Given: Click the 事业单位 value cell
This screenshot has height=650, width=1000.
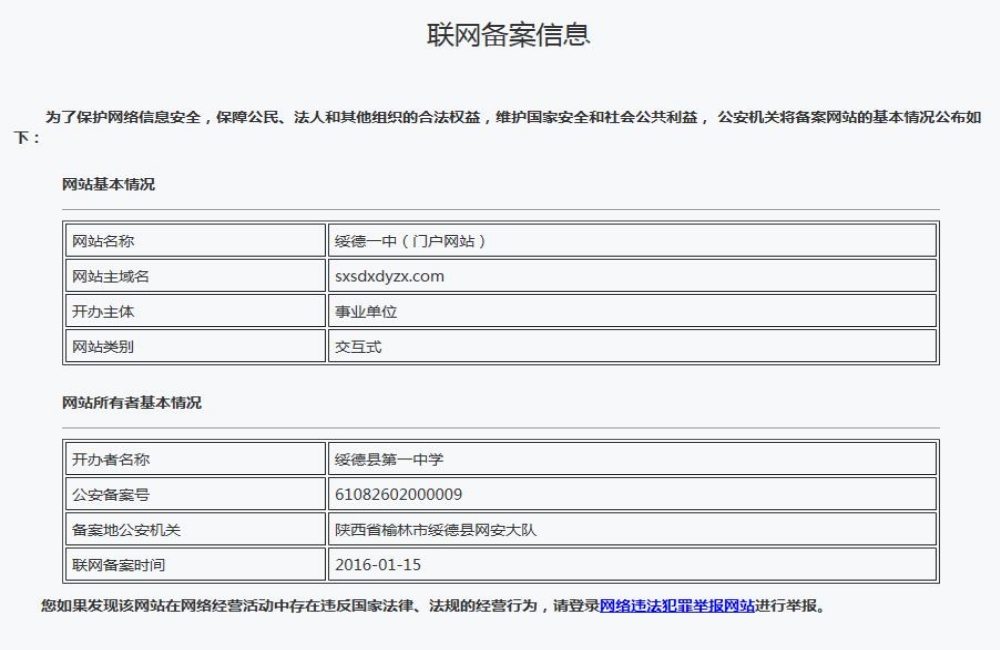Looking at the screenshot, I should pos(632,311).
